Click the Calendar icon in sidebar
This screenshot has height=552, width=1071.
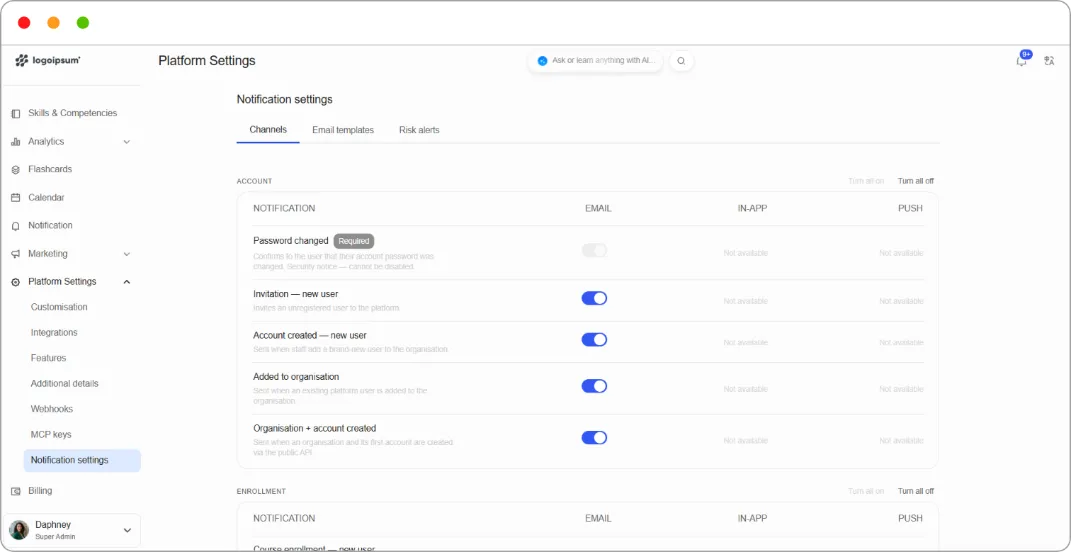coord(16,197)
